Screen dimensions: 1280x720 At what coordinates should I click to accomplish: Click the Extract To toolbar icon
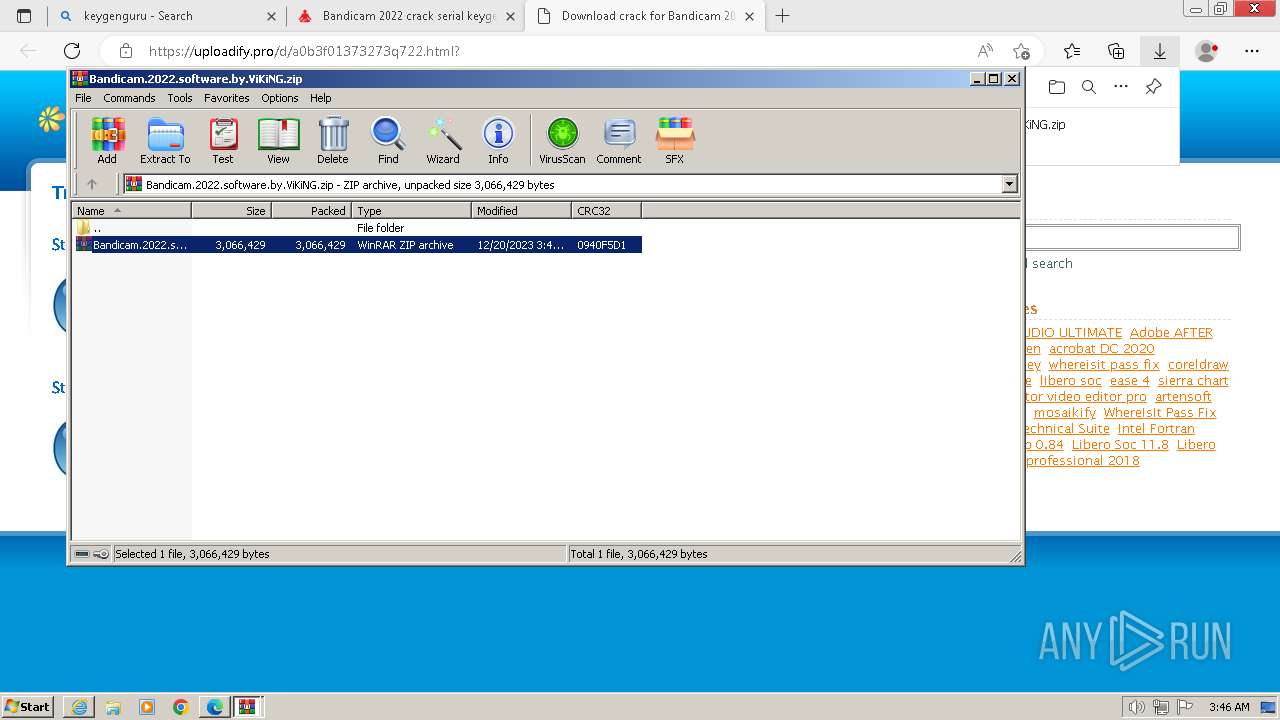tap(165, 140)
